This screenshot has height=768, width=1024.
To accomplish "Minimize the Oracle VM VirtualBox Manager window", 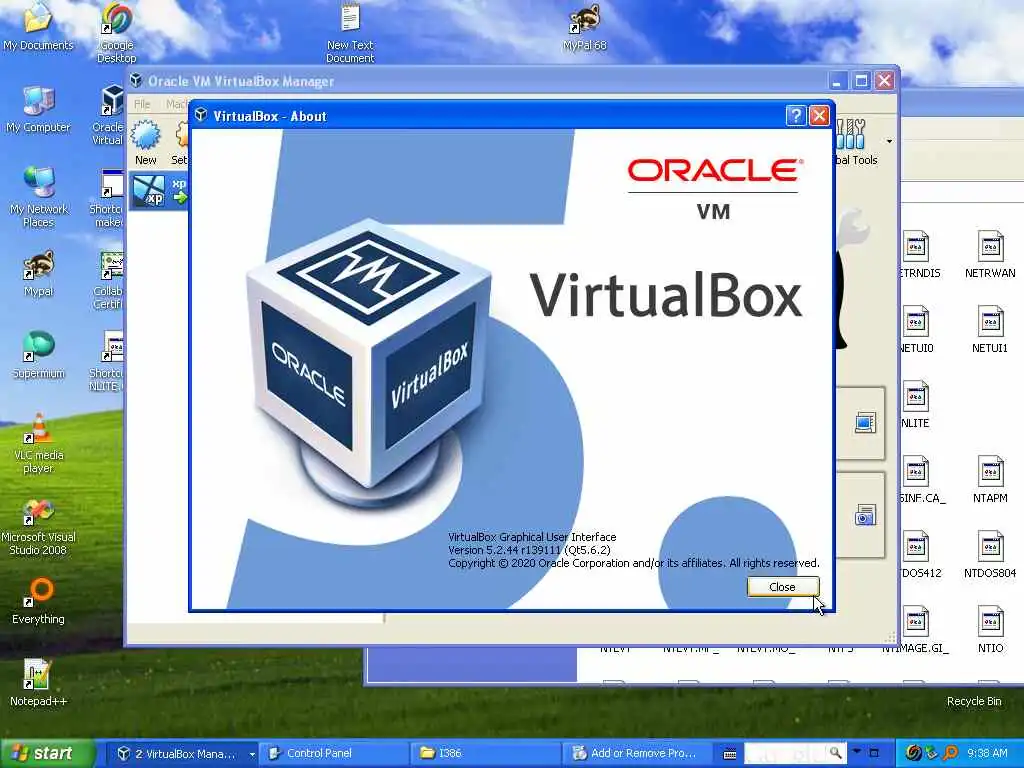I will 838,81.
